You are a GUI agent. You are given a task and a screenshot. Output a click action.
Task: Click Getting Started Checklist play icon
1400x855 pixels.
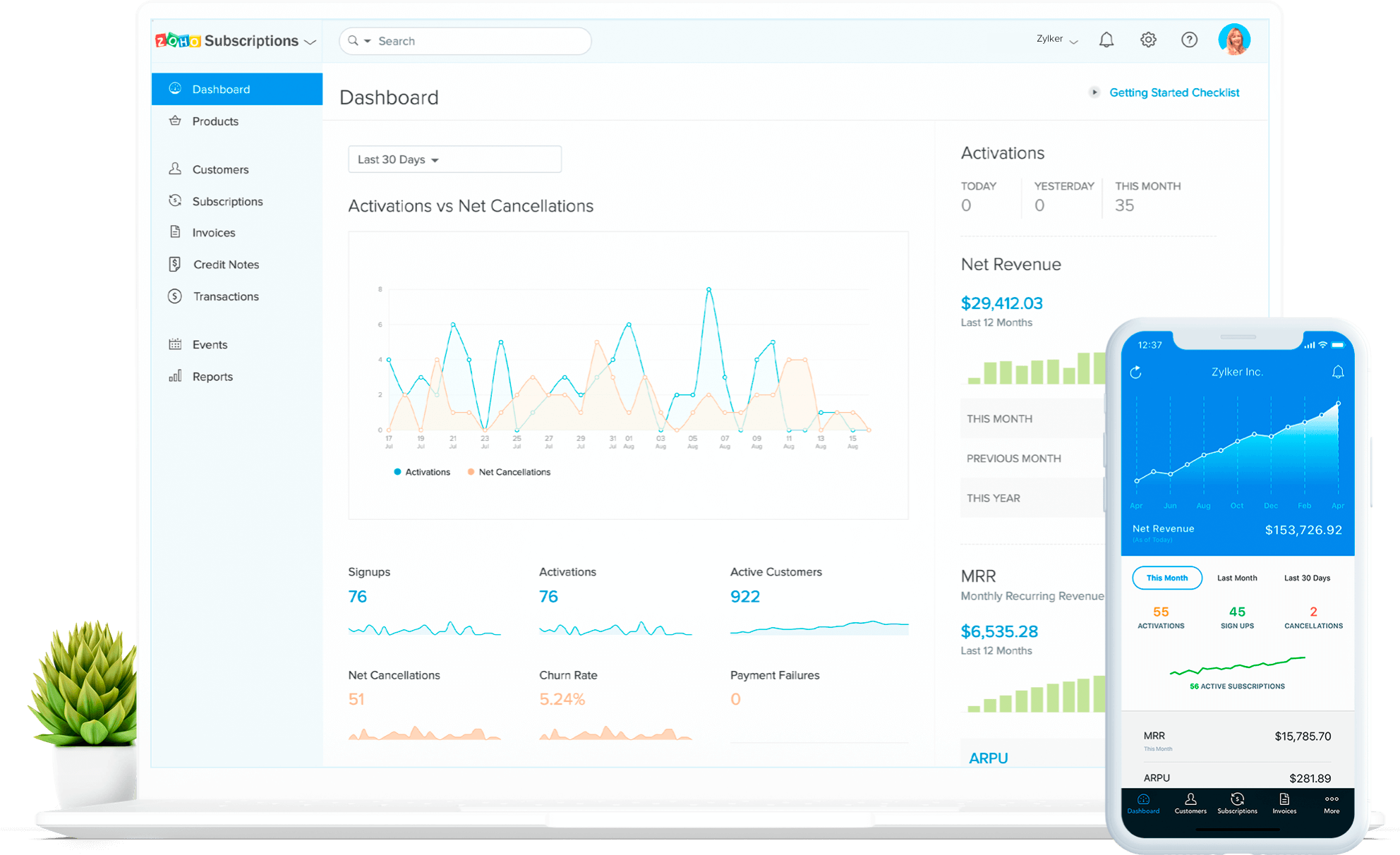pos(1094,92)
